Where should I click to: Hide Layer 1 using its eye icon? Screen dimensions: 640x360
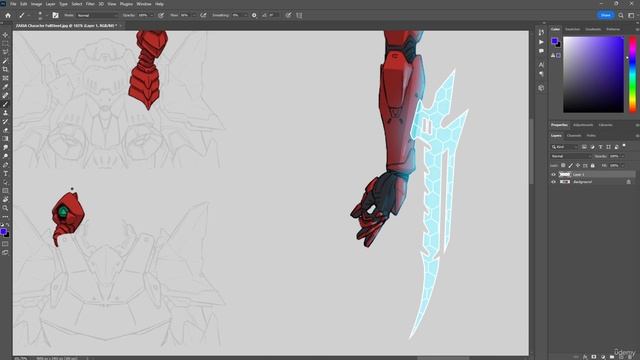pyautogui.click(x=553, y=175)
